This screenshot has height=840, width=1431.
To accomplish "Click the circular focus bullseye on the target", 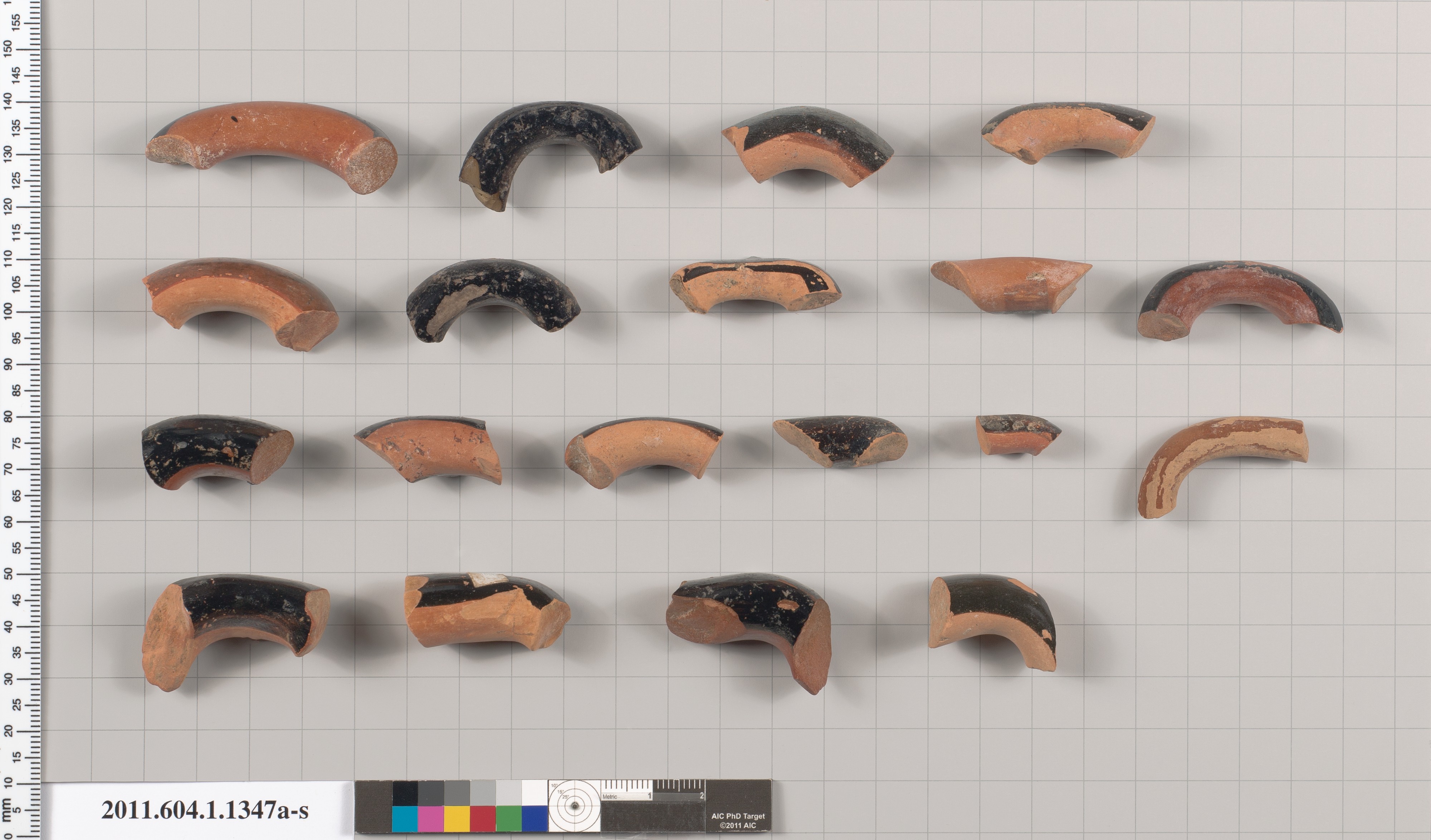I will [575, 806].
